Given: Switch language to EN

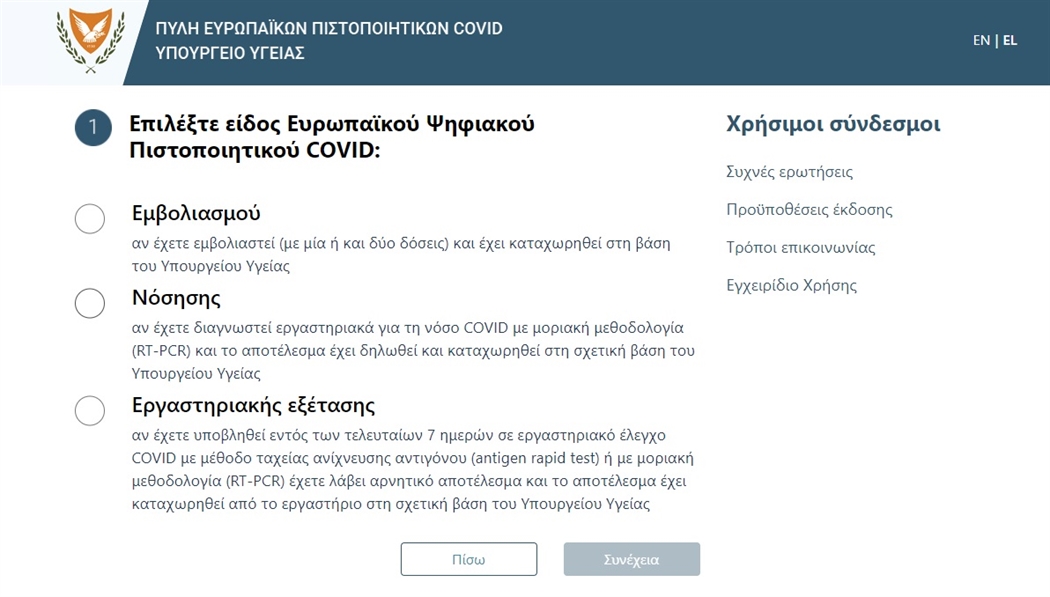Looking at the screenshot, I should pos(981,40).
